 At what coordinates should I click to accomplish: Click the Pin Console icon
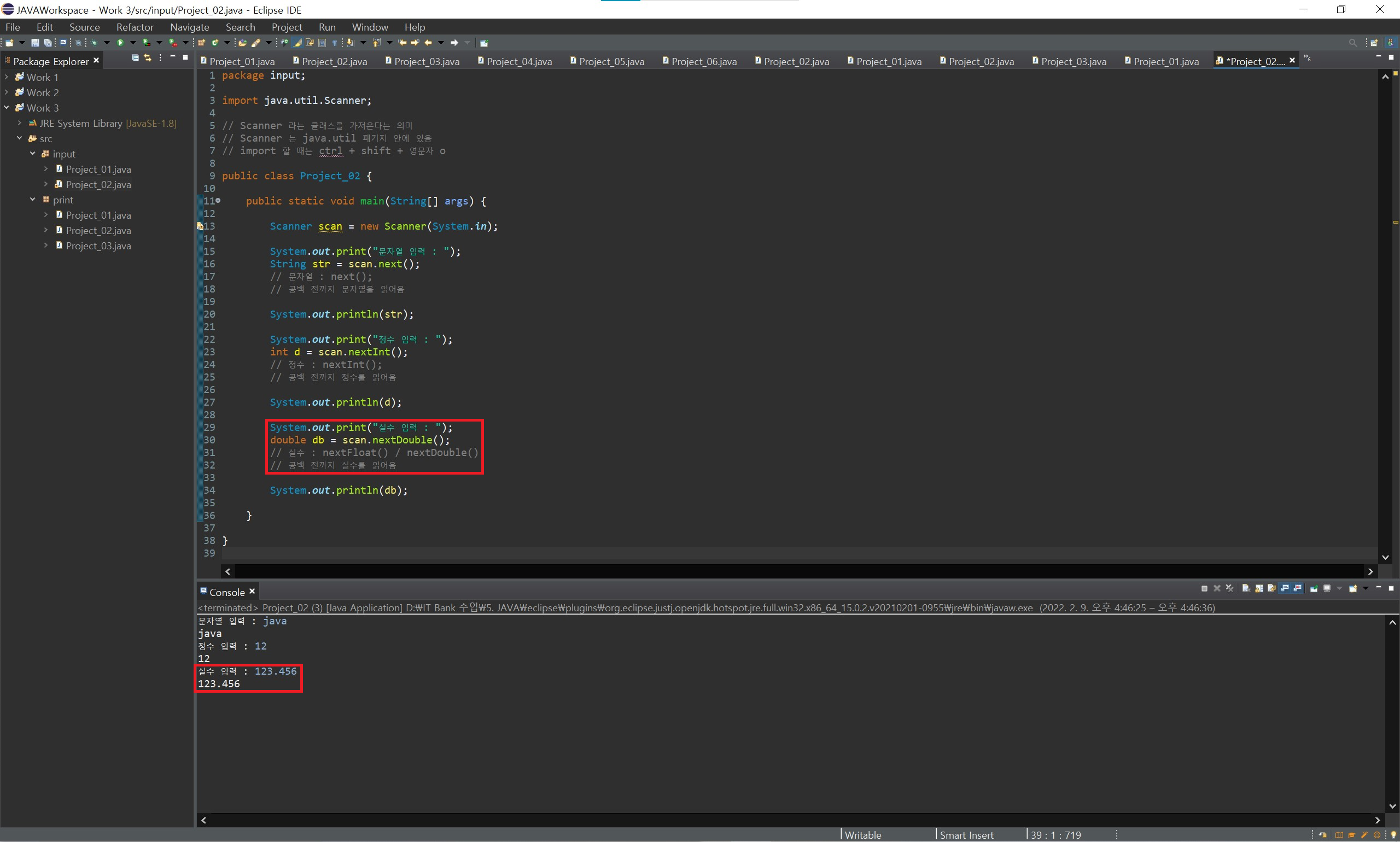1313,588
